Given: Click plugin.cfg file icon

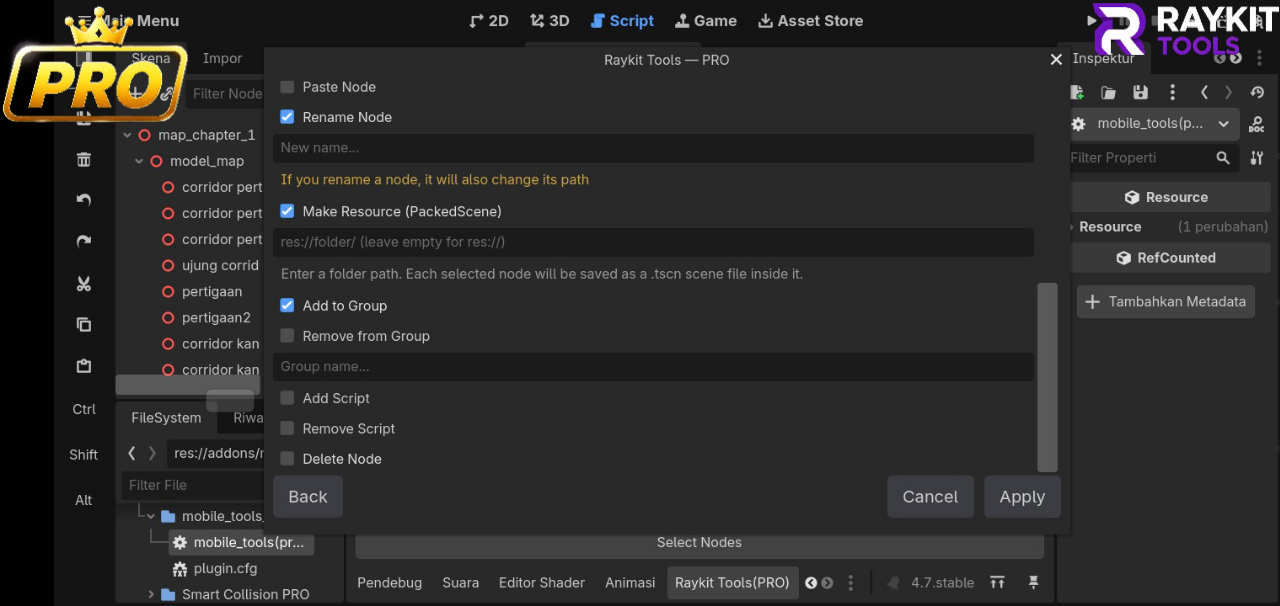Looking at the screenshot, I should [x=180, y=568].
